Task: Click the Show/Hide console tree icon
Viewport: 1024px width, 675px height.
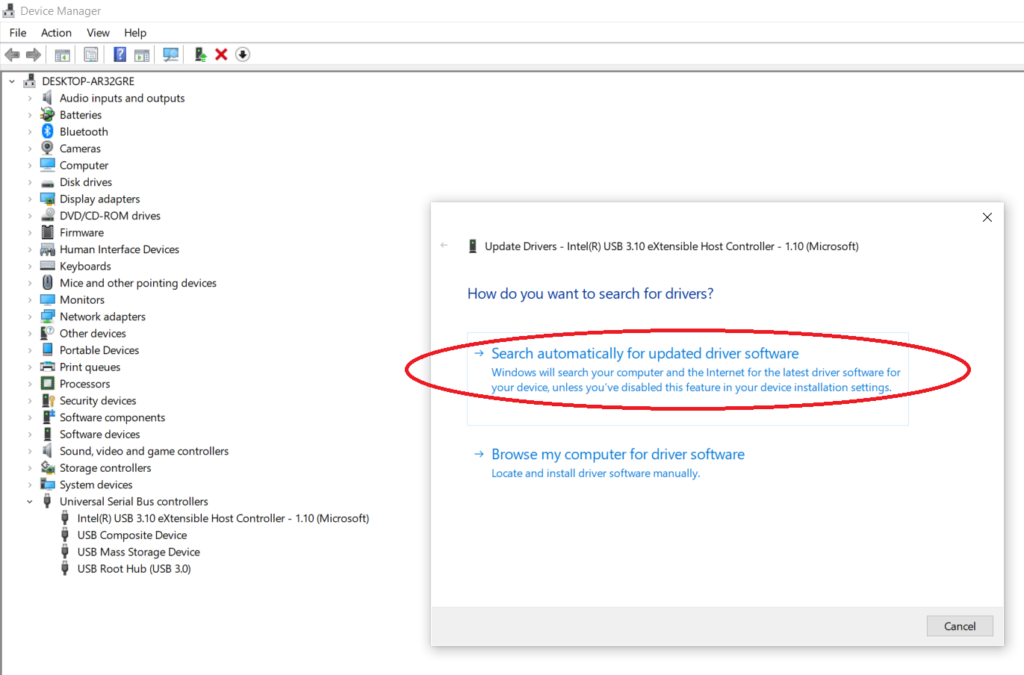Action: pyautogui.click(x=63, y=54)
